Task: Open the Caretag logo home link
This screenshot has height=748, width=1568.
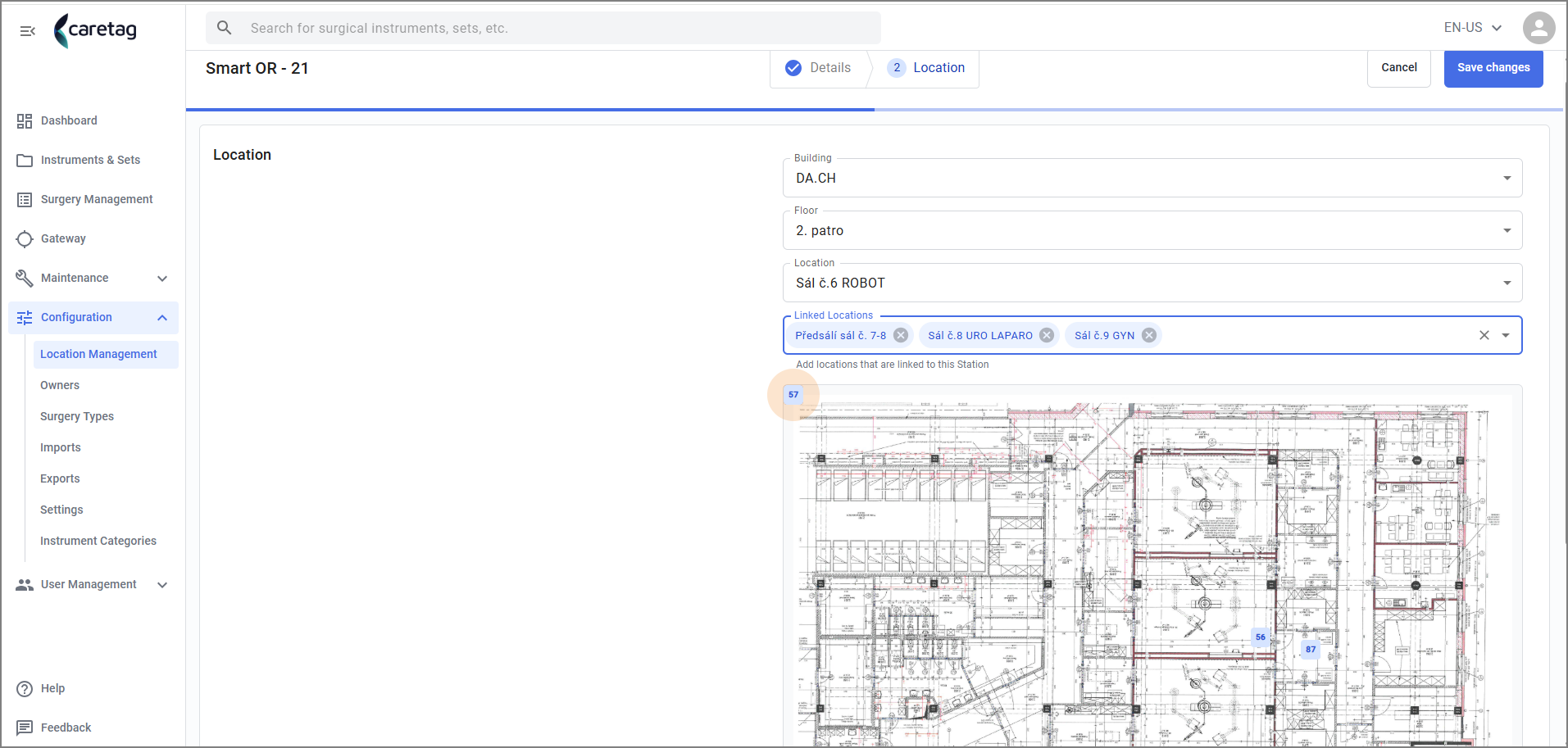Action: [95, 30]
